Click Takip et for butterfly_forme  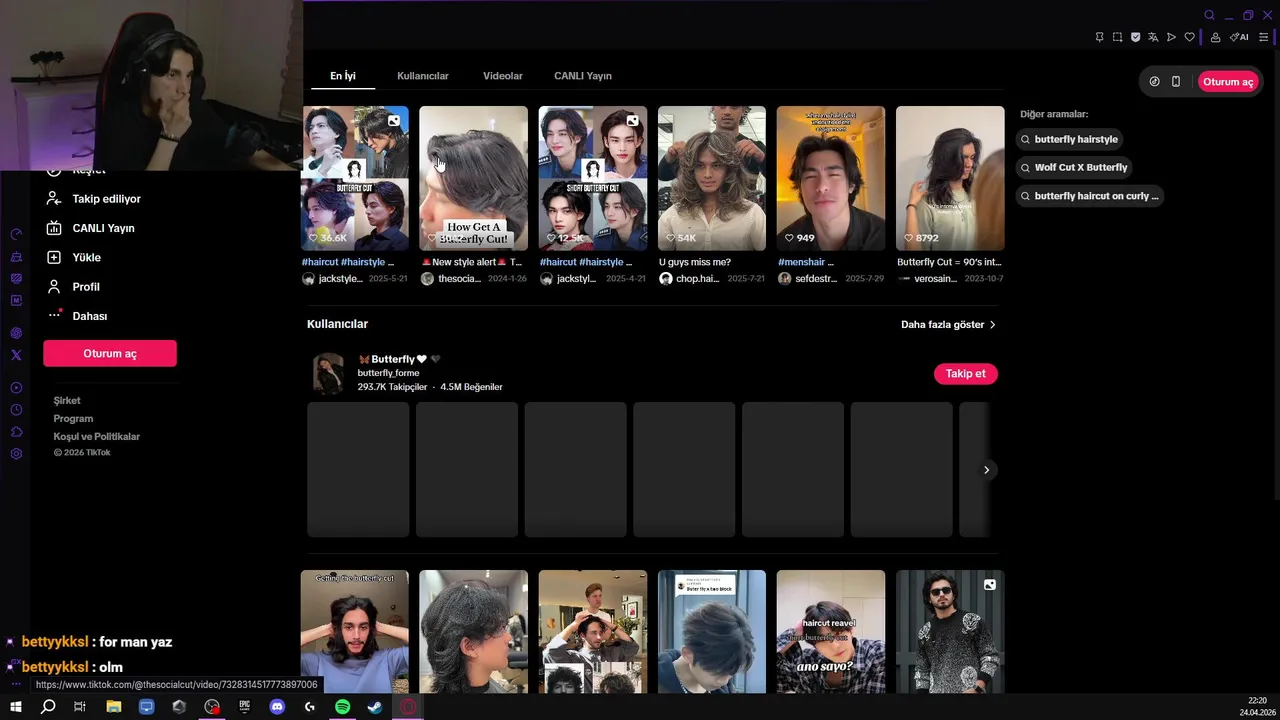point(965,373)
